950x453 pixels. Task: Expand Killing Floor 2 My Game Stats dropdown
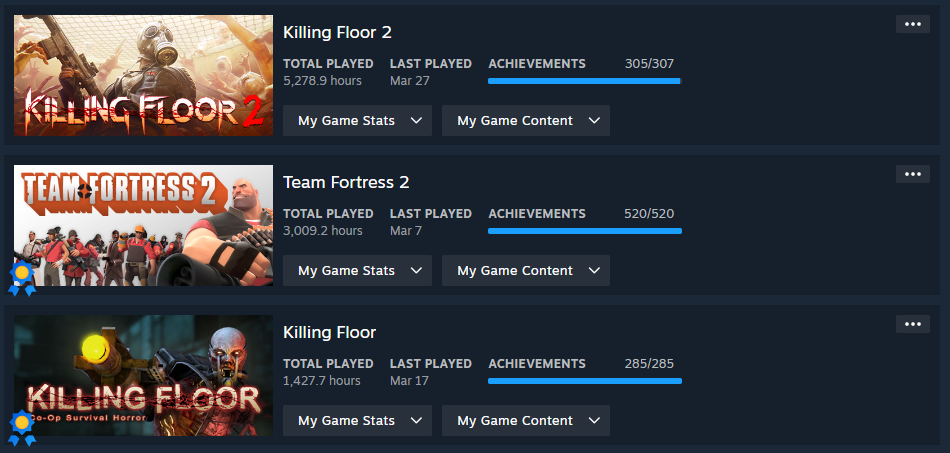[x=357, y=121]
